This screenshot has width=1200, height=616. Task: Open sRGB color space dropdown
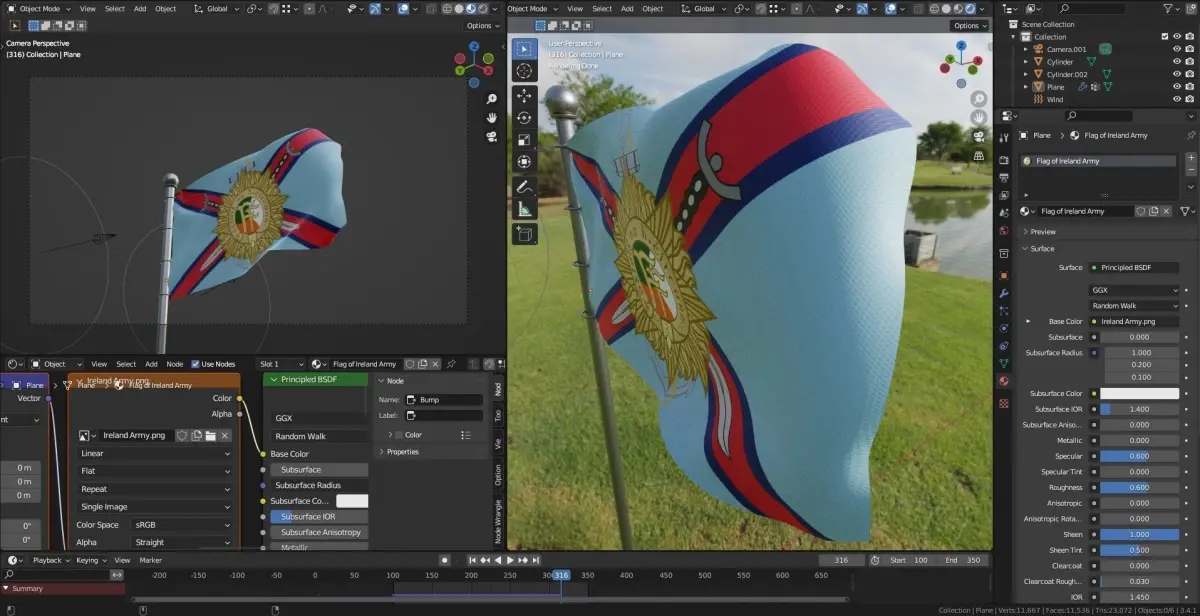[x=183, y=524]
